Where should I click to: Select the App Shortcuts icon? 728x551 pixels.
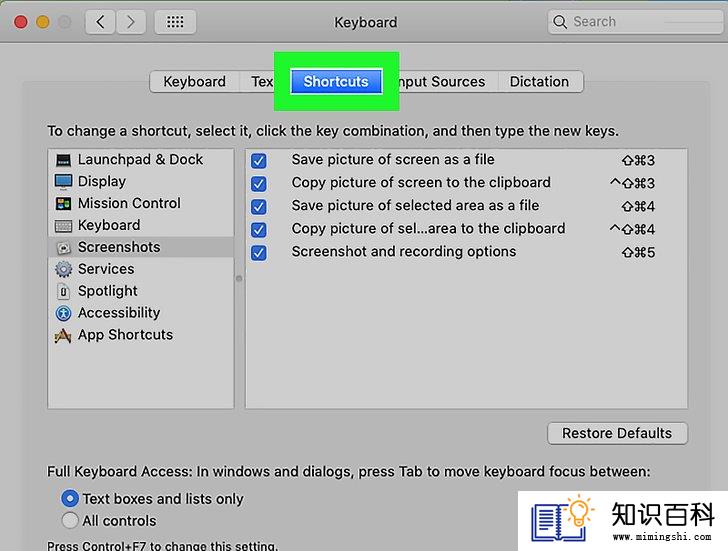(63, 335)
